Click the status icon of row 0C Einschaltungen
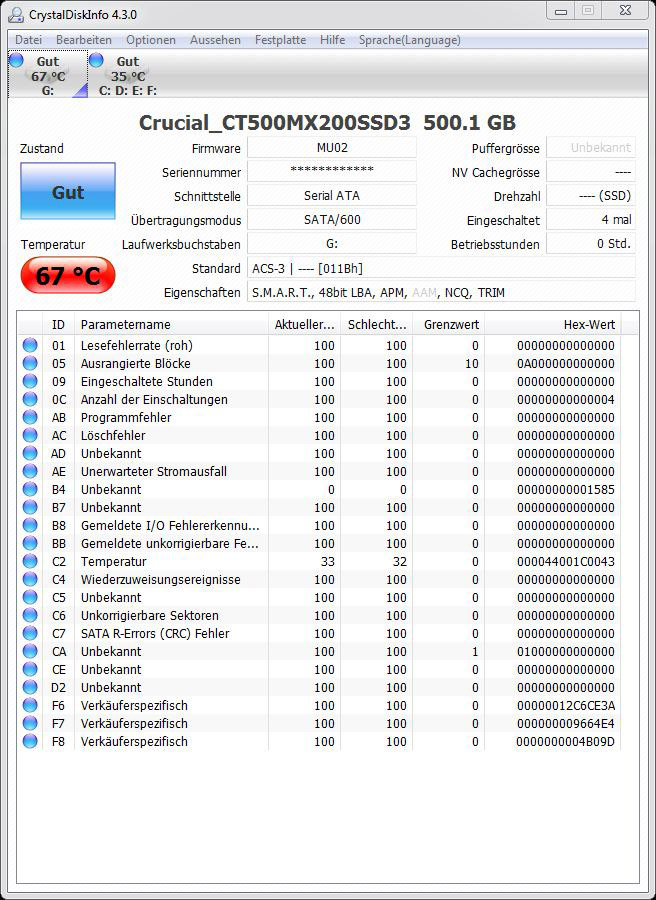This screenshot has width=656, height=900. pyautogui.click(x=30, y=399)
